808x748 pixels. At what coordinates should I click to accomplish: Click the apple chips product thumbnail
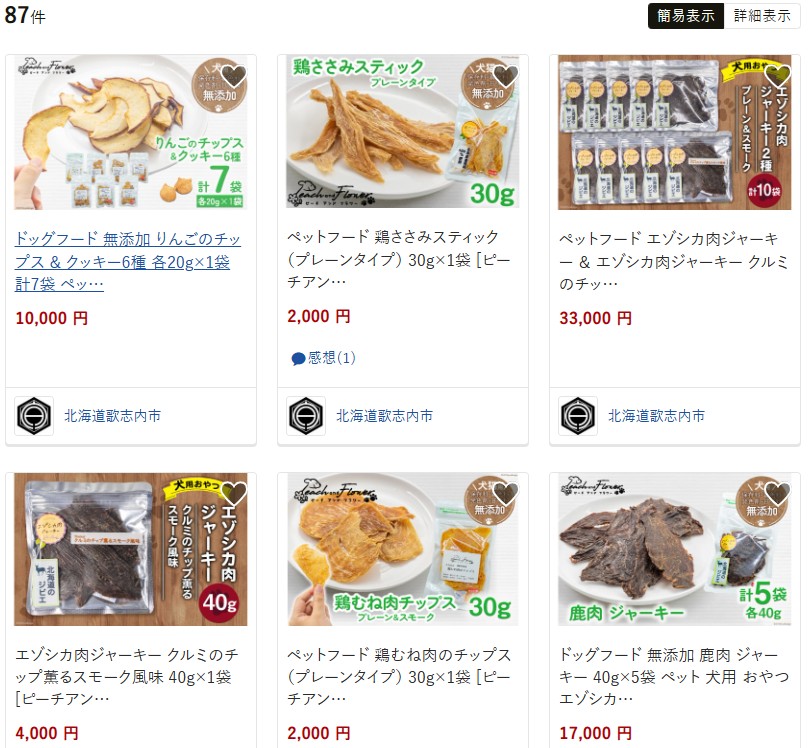pos(131,132)
